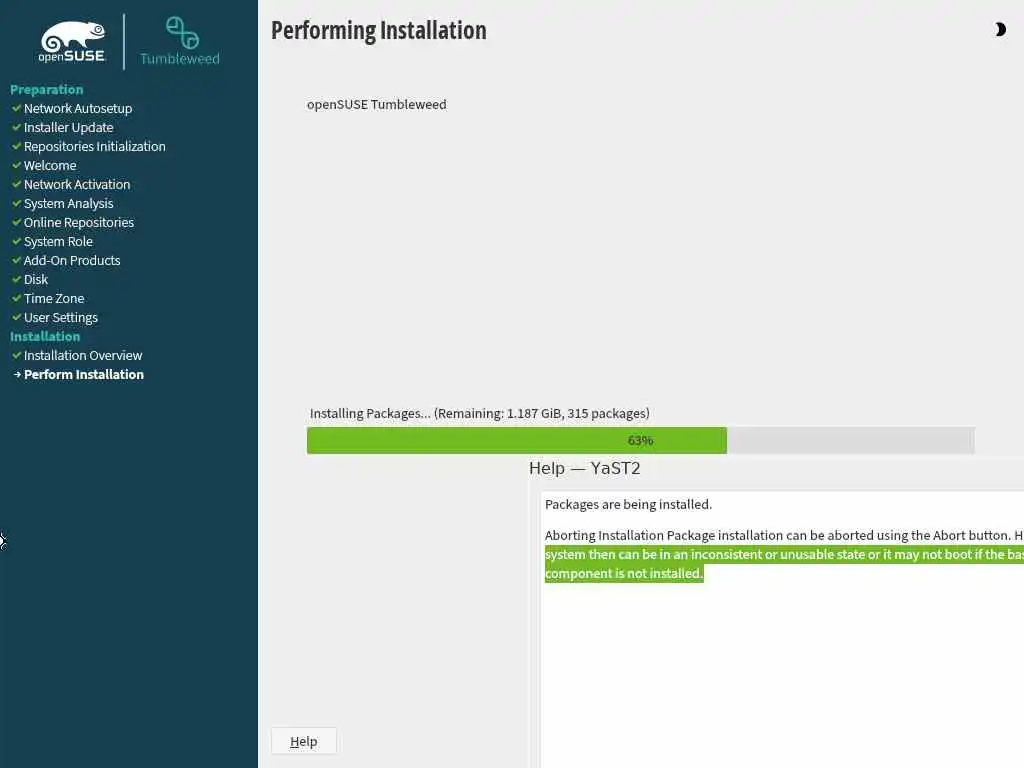Click the openSUSE Tumbleweed product label
Screen dimensions: 1024x768
pyautogui.click(x=377, y=104)
